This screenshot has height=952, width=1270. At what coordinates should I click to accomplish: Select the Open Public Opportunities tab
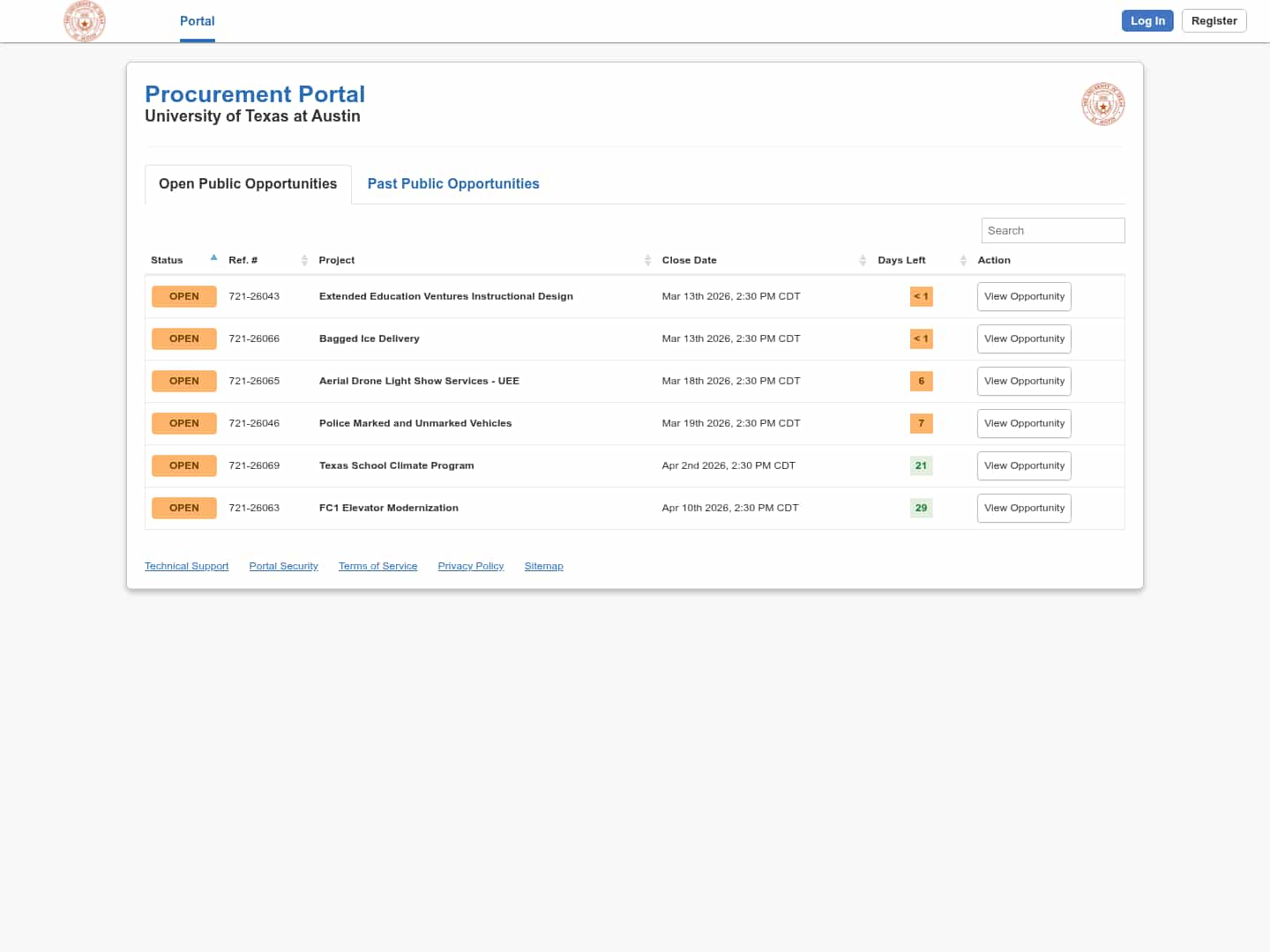pyautogui.click(x=248, y=183)
